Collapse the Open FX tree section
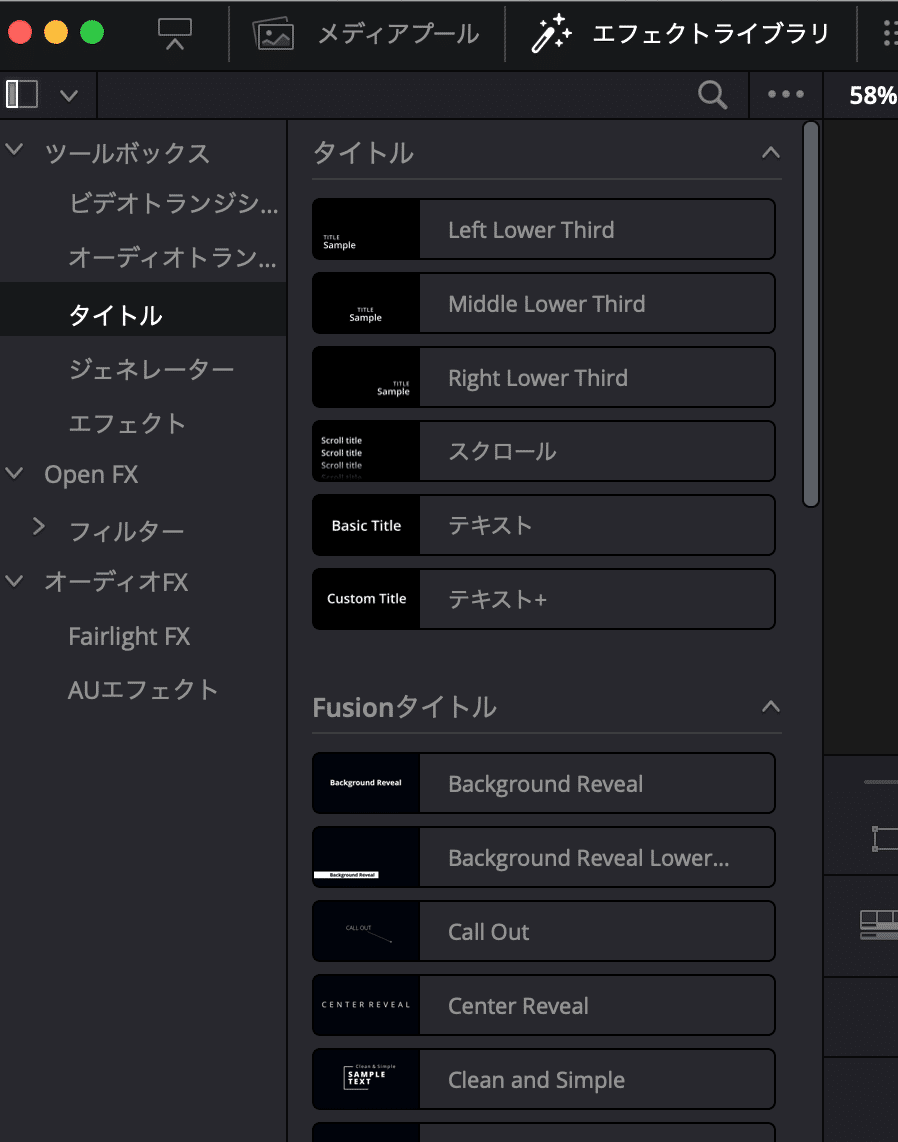 15,473
